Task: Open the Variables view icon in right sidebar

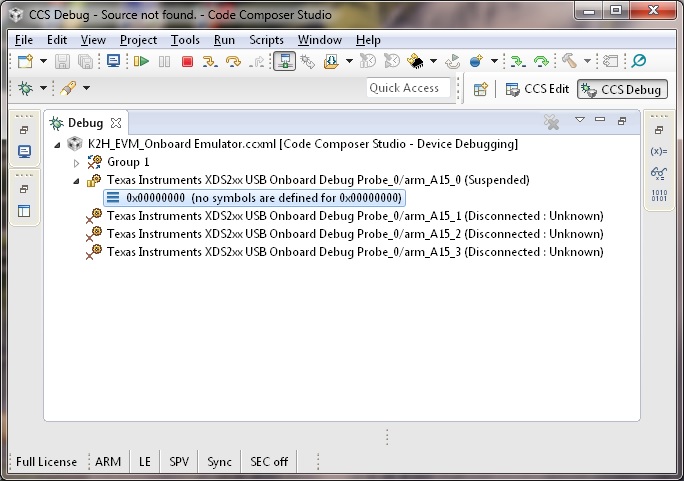Action: (x=658, y=151)
